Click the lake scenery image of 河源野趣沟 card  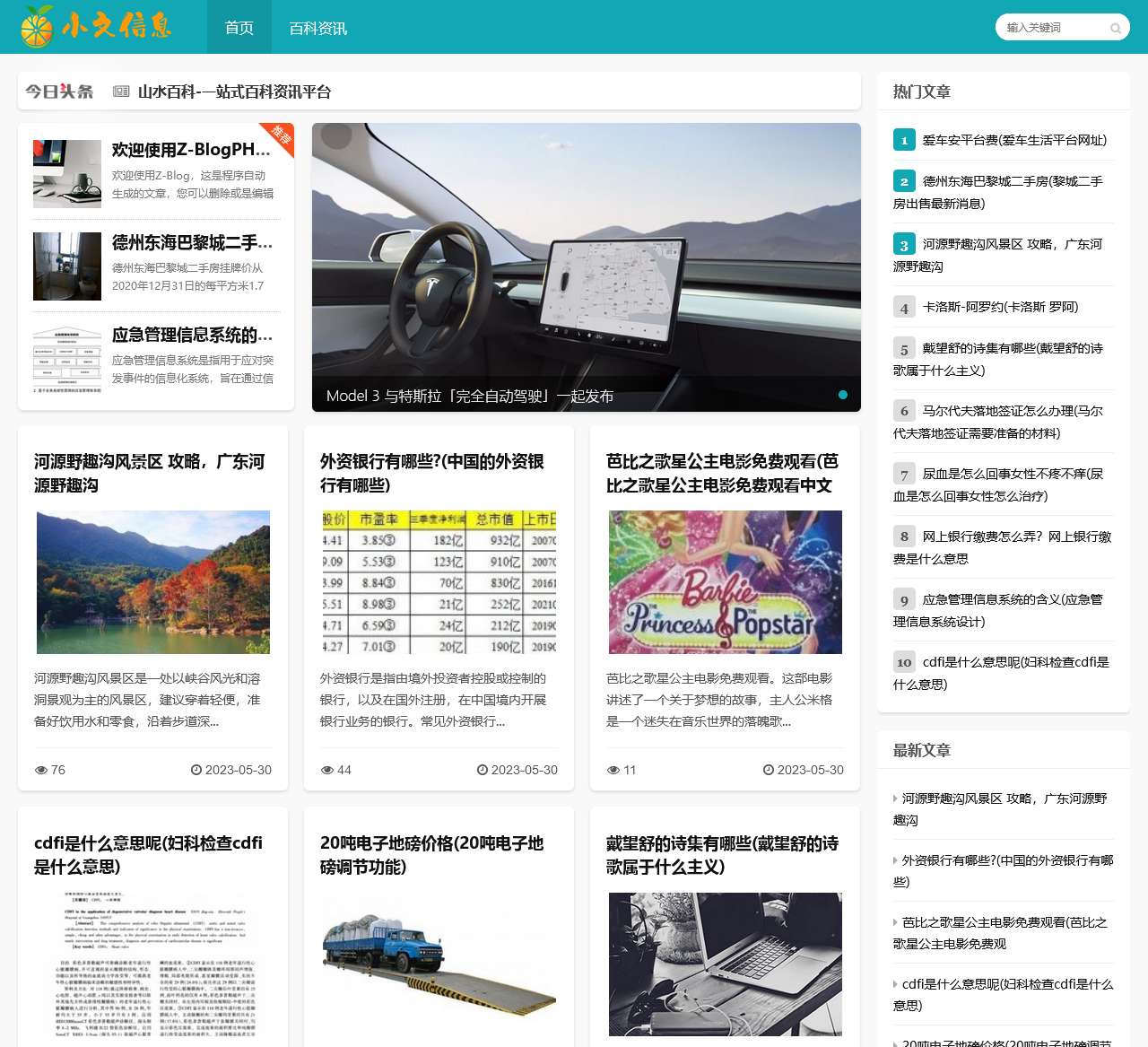[153, 582]
